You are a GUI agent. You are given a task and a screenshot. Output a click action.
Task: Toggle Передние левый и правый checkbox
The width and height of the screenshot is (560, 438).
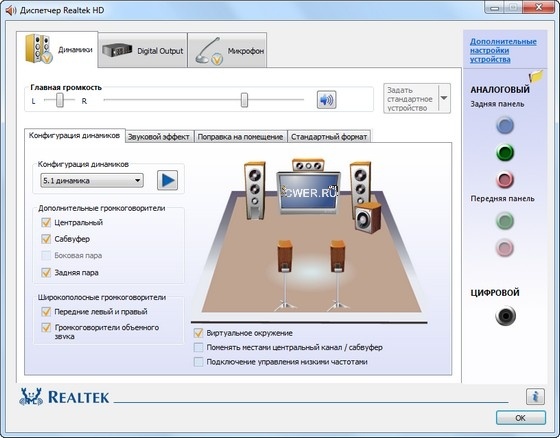pos(46,312)
